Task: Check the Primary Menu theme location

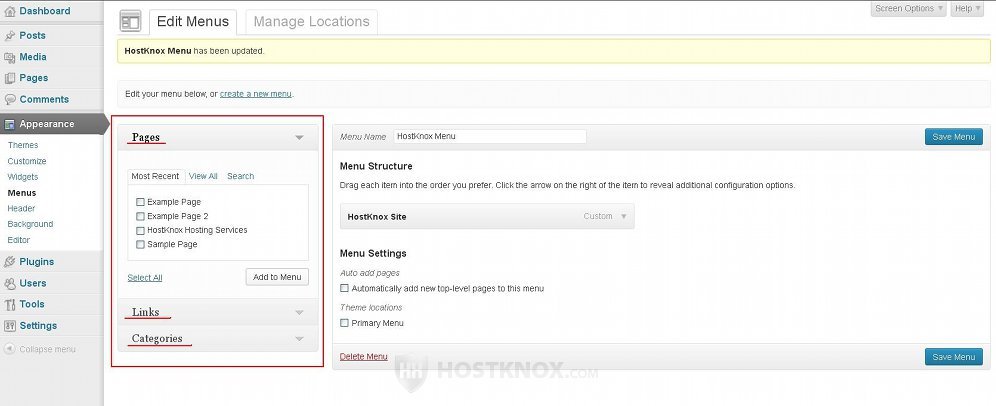Action: click(344, 323)
